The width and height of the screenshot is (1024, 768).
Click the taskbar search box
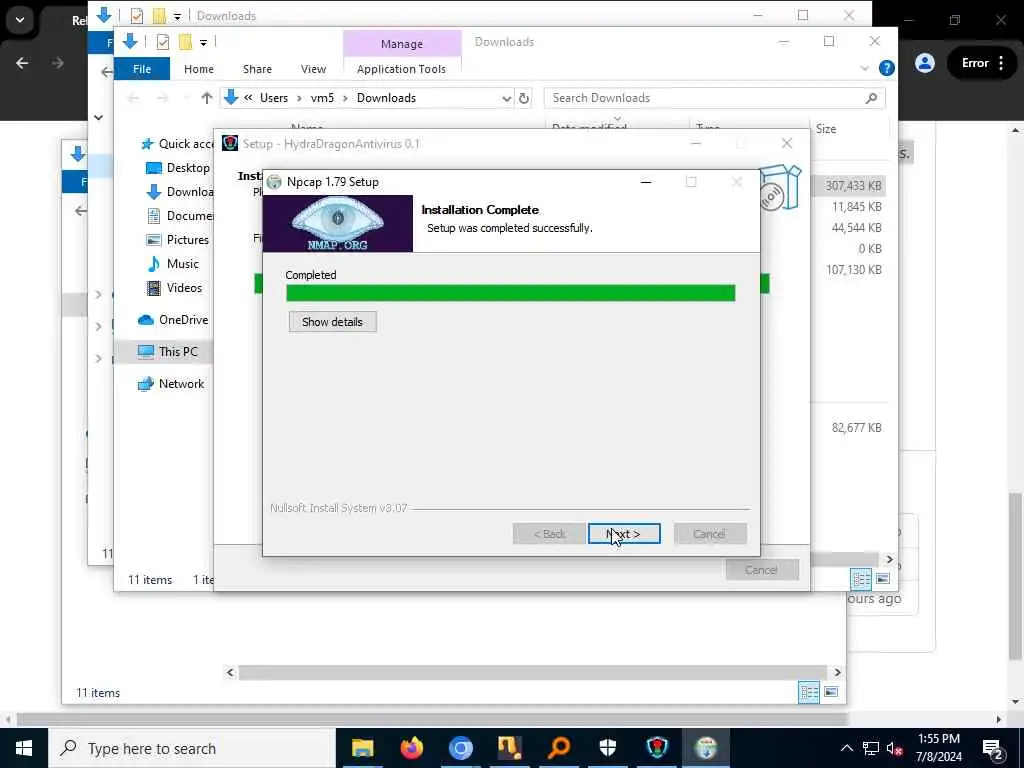(192, 748)
